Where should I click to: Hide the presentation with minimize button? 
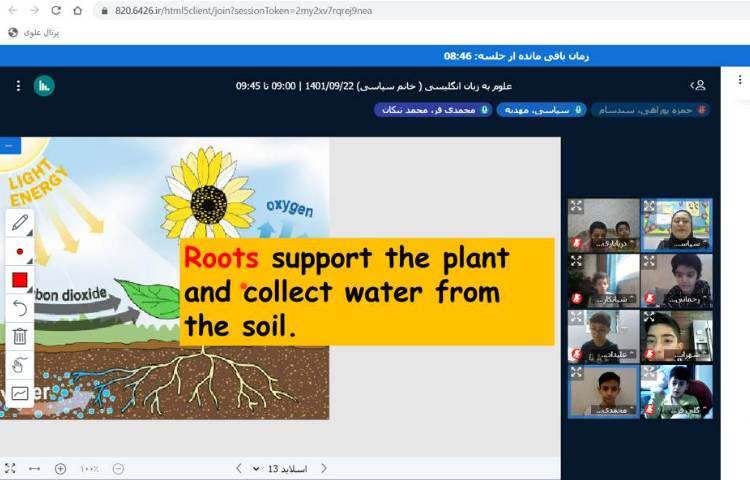[9, 146]
